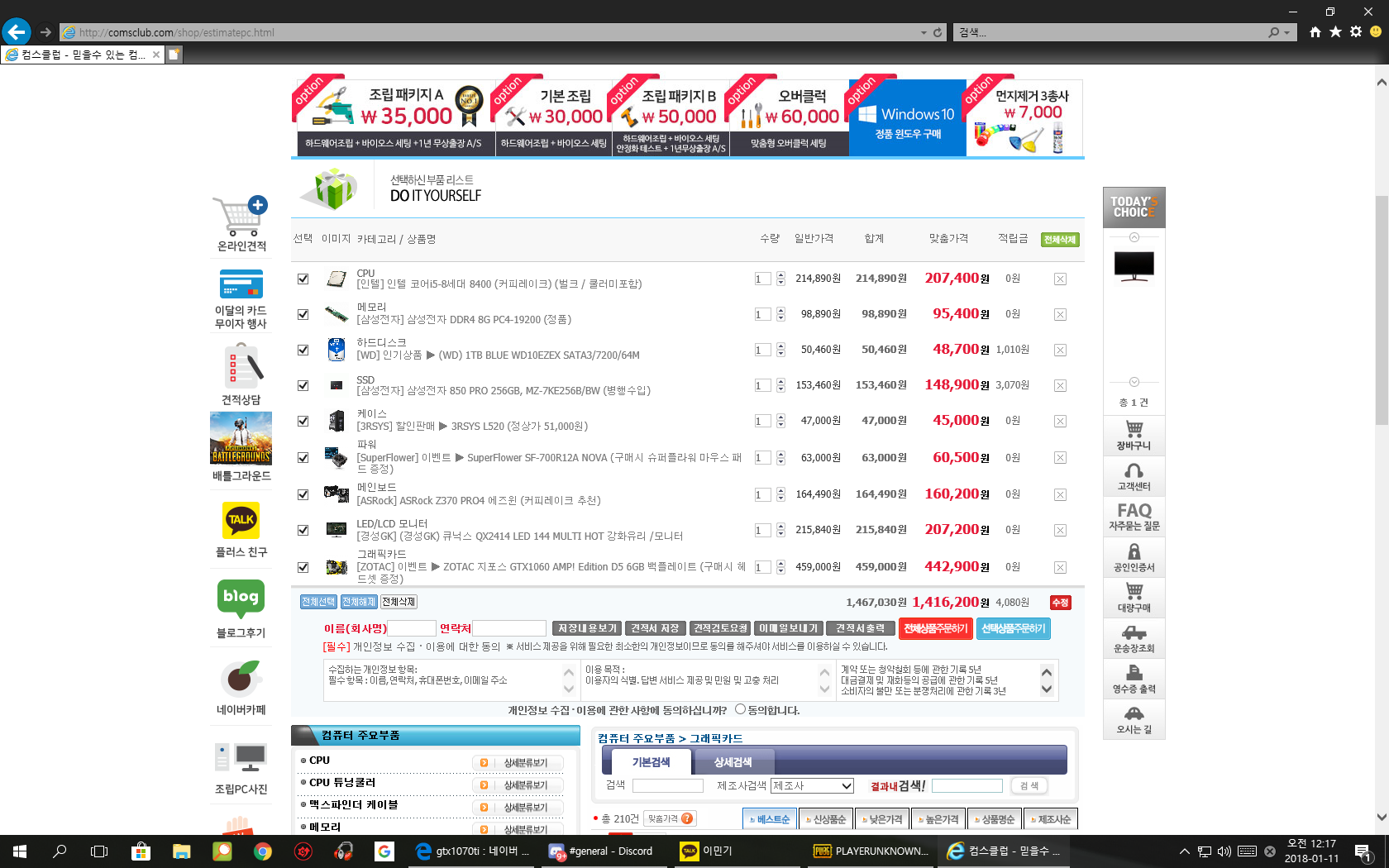The width and height of the screenshot is (1389, 868).
Task: Uncheck the 메인보드 item checkbox
Action: [x=303, y=495]
